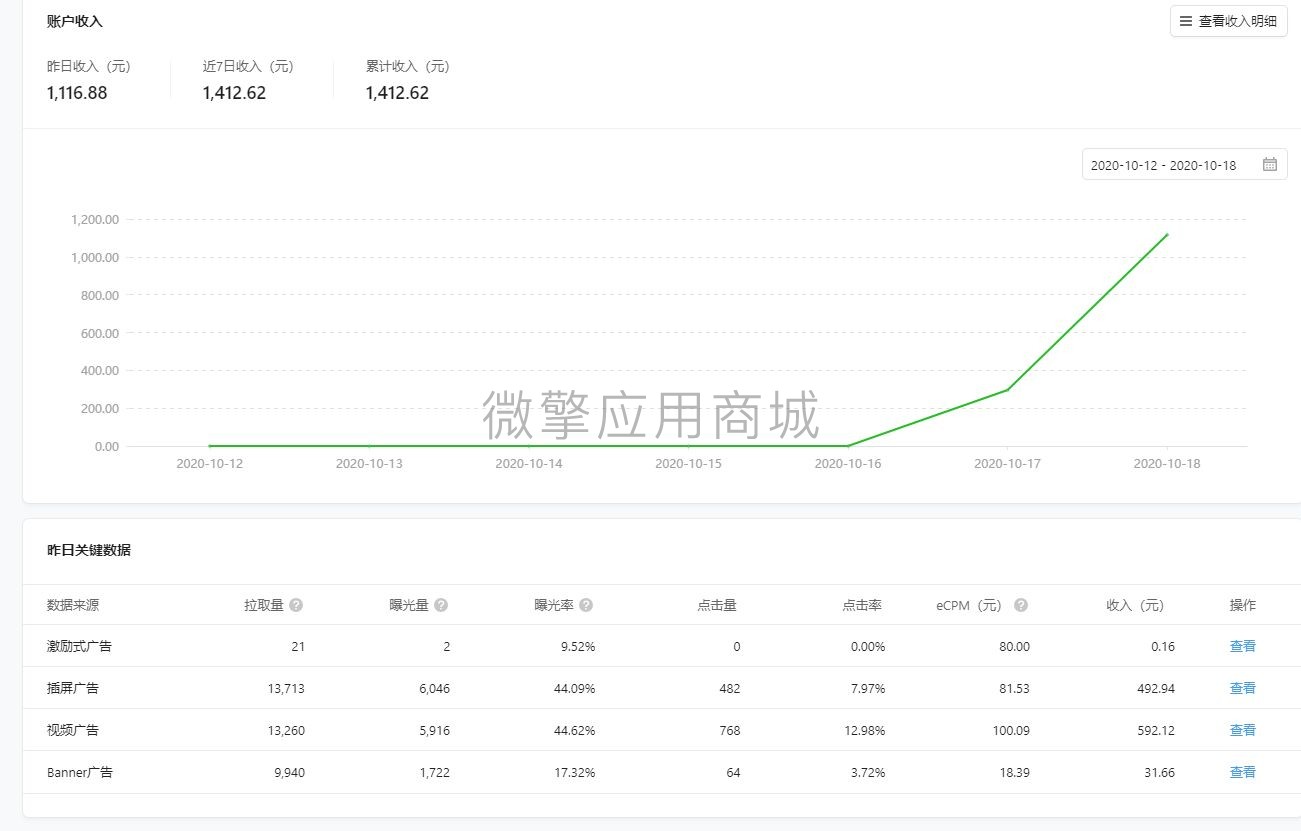Click 插屏广告 exposure count 6,046
Screen dimensions: 1301x831
coord(433,688)
